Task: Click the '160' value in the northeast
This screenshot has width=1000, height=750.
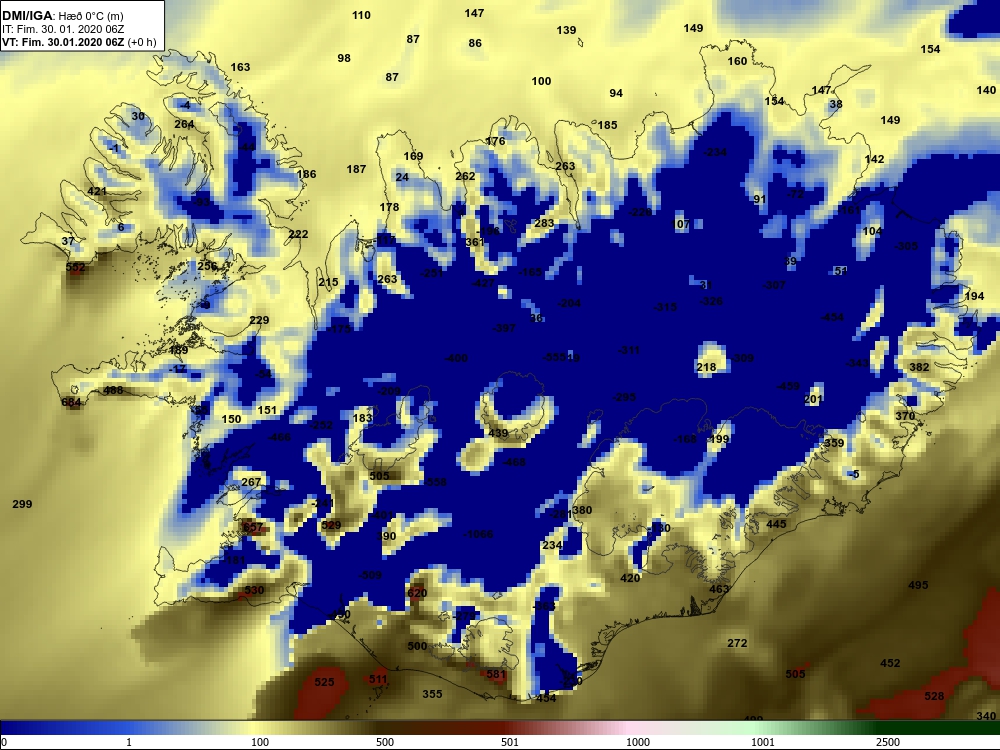Action: 737,61
